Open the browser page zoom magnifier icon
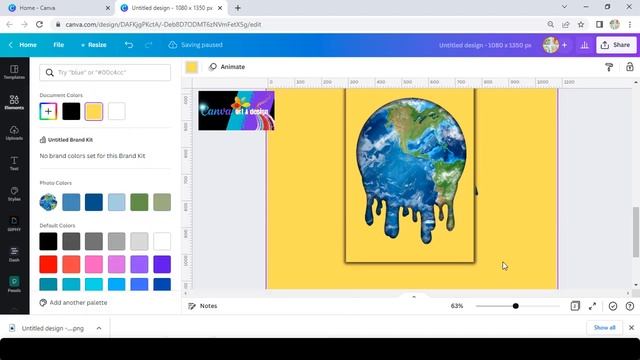 click(551, 24)
